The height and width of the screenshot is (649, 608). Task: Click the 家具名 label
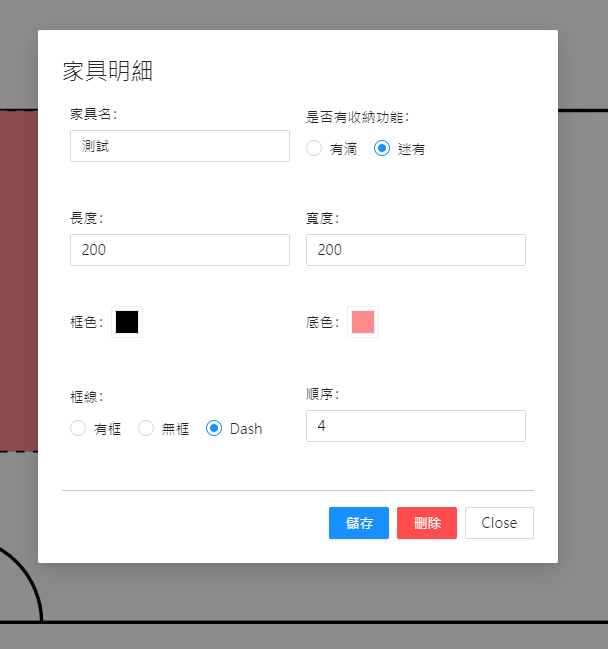click(94, 114)
